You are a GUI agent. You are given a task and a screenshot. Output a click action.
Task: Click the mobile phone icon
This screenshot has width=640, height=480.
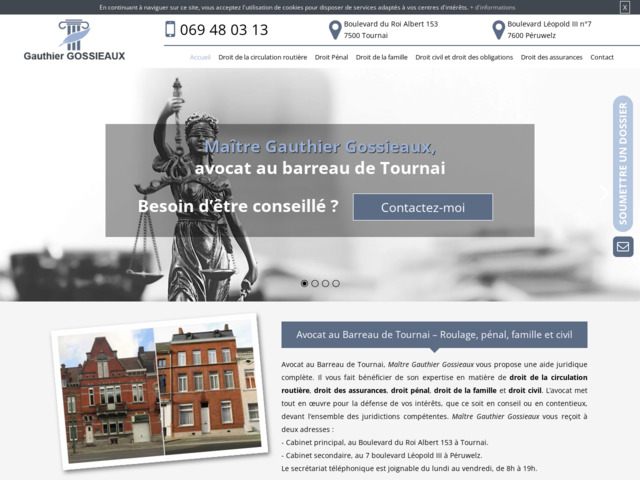170,29
